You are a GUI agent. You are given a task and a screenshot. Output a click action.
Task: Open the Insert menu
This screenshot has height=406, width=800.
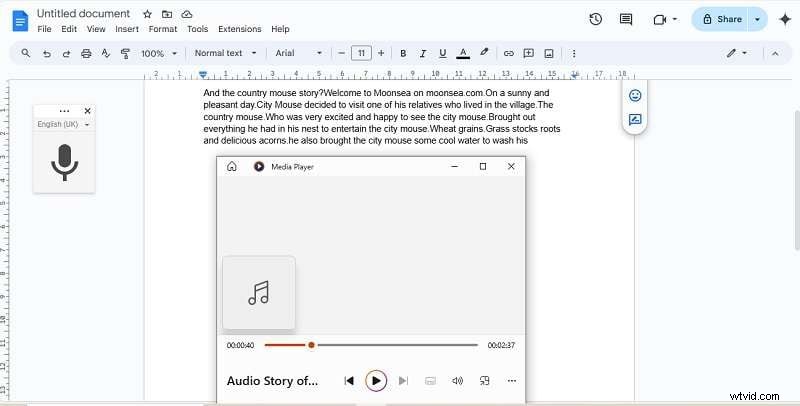click(x=127, y=29)
